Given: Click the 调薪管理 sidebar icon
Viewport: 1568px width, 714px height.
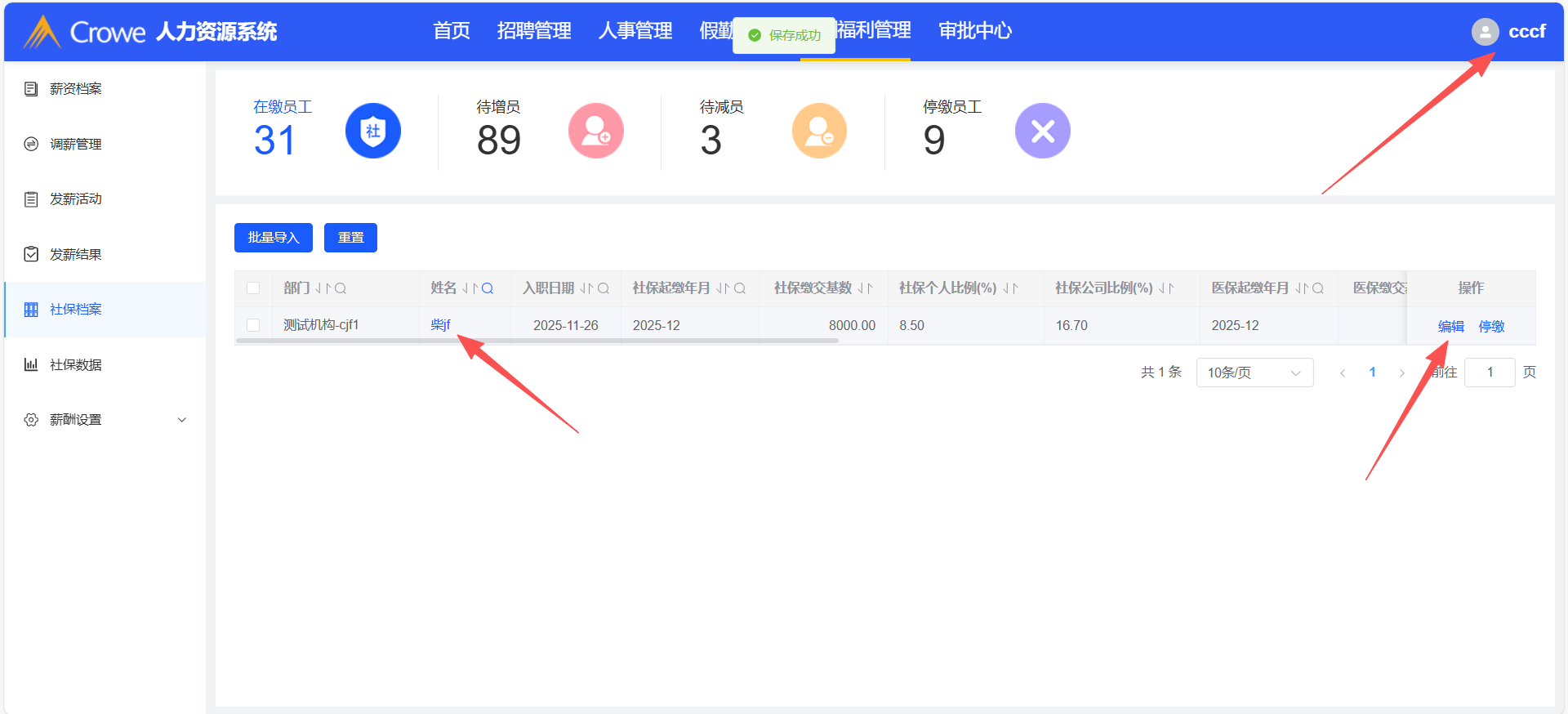Looking at the screenshot, I should [x=31, y=144].
